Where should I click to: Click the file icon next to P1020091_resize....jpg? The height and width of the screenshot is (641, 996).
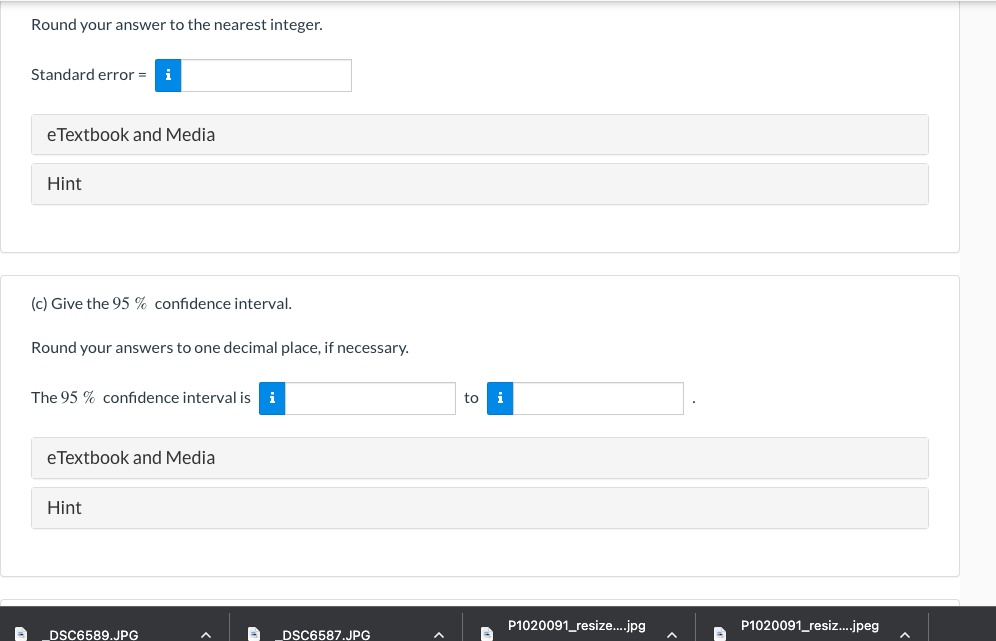click(486, 632)
